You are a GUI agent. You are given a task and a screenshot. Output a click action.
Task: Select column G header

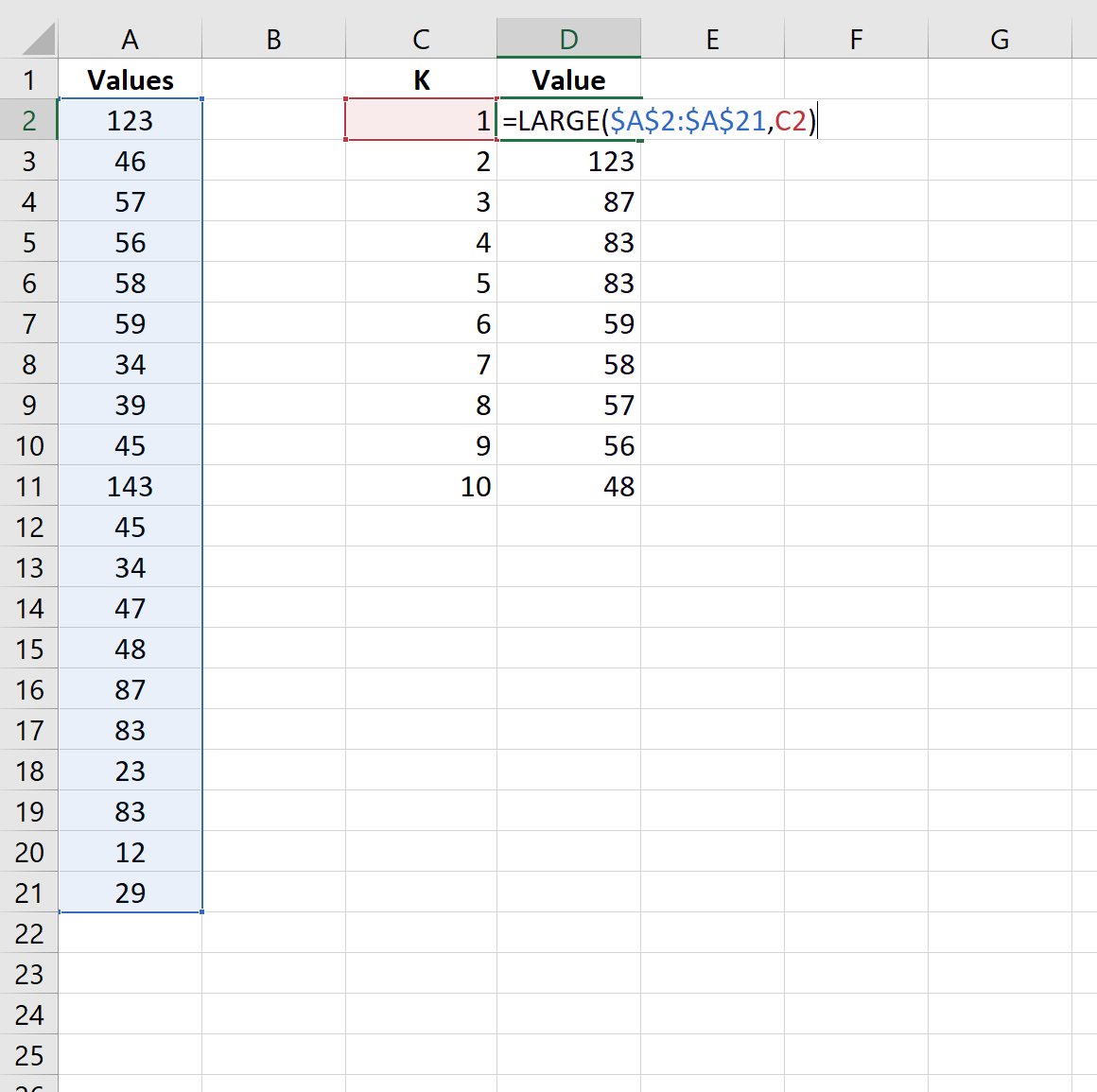pyautogui.click(x=1000, y=39)
